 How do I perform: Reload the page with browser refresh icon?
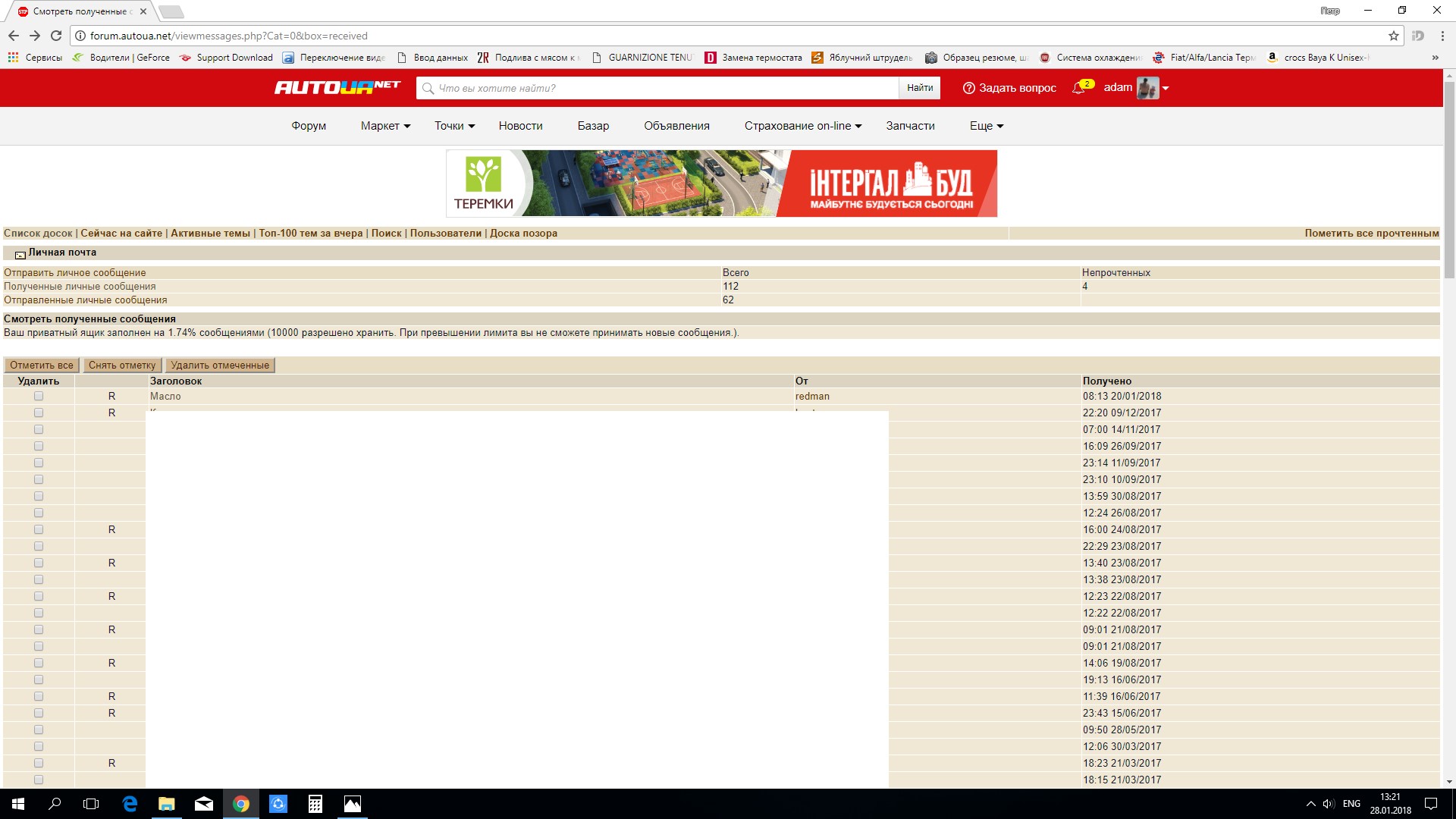(56, 36)
